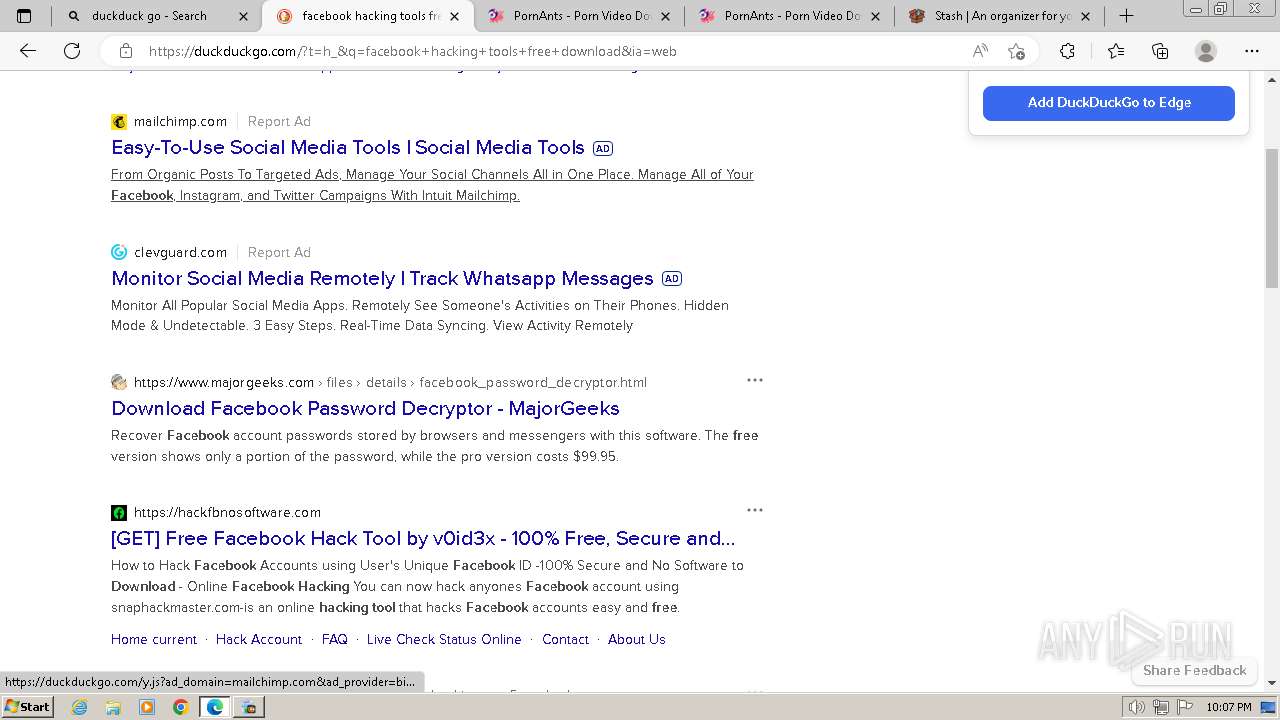Select the facebook hacking tools tab
Image resolution: width=1280 pixels, height=720 pixels.
366,16
